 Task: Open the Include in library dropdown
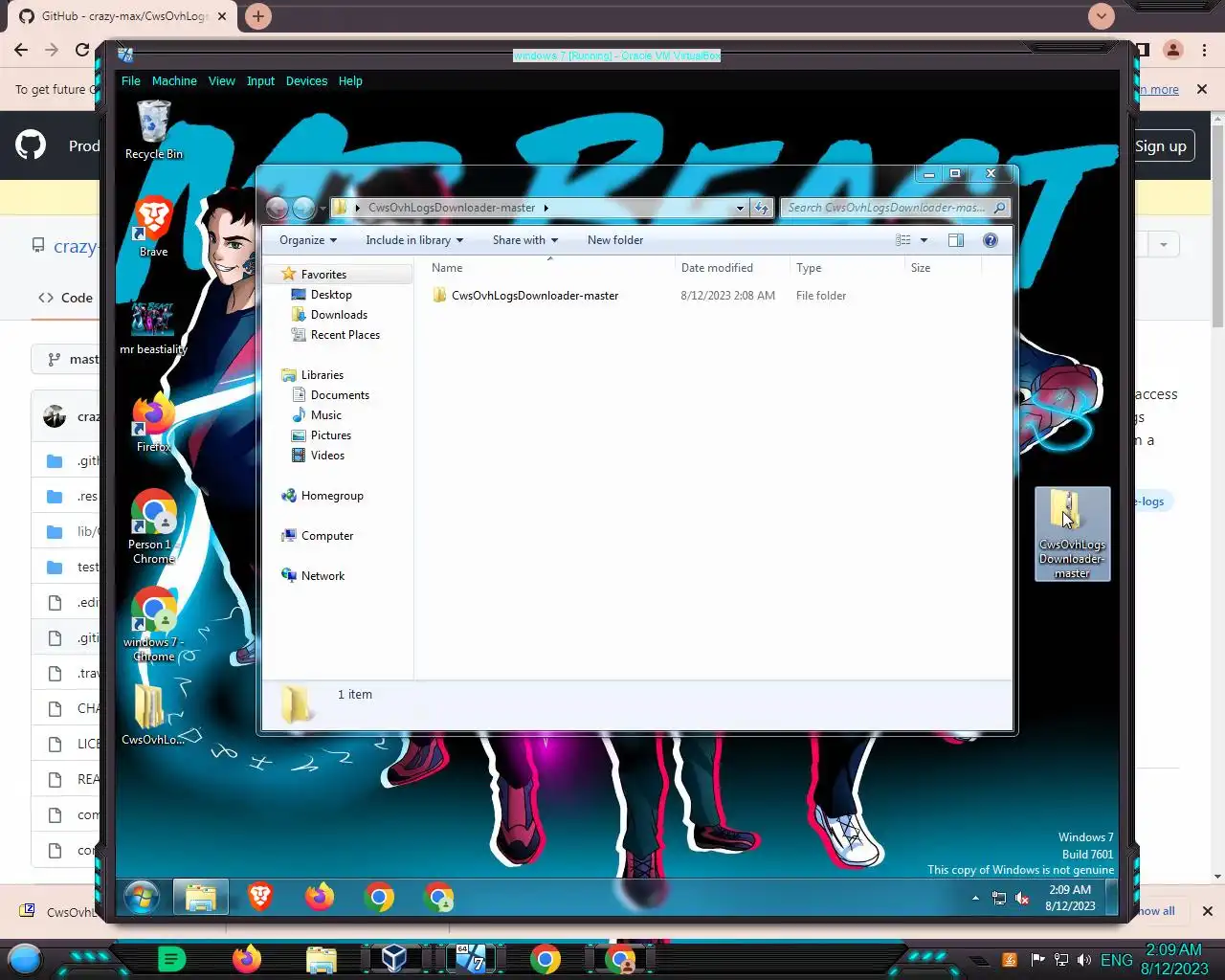(413, 240)
